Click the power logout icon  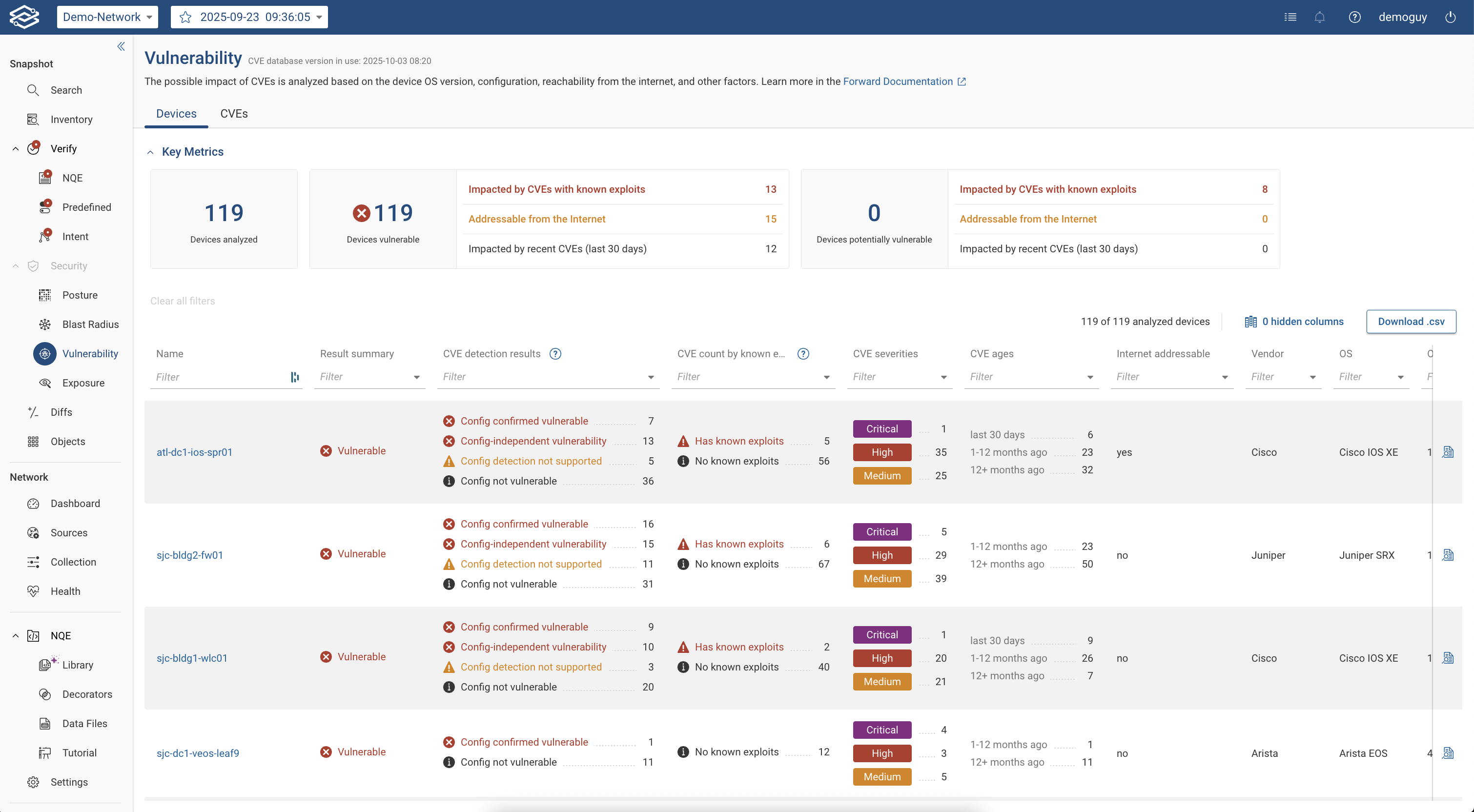pos(1451,17)
